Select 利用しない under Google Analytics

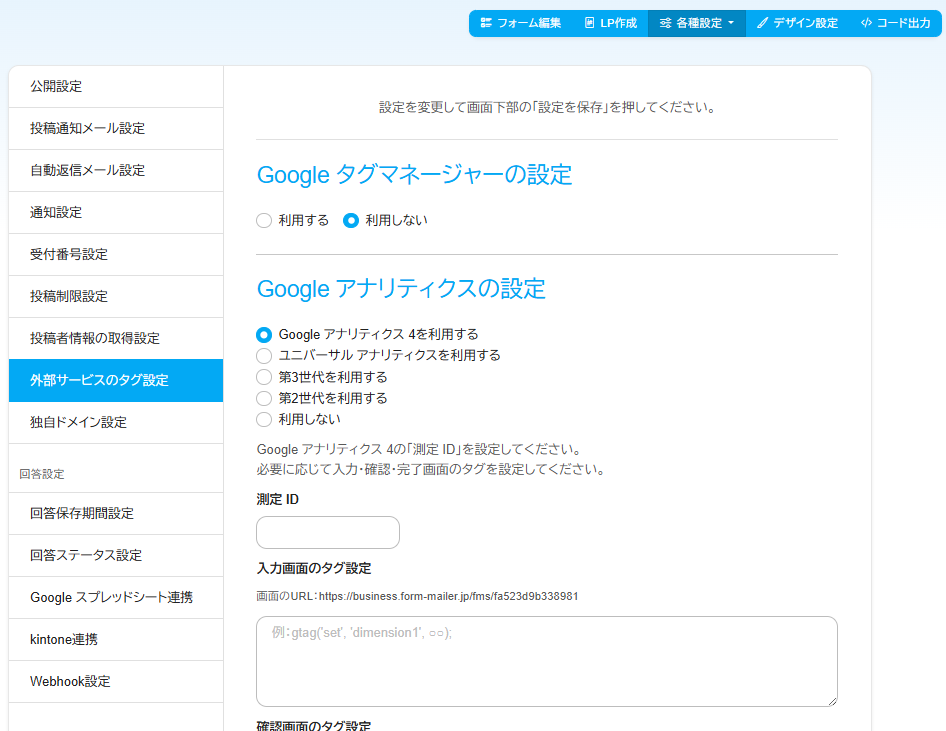point(264,420)
